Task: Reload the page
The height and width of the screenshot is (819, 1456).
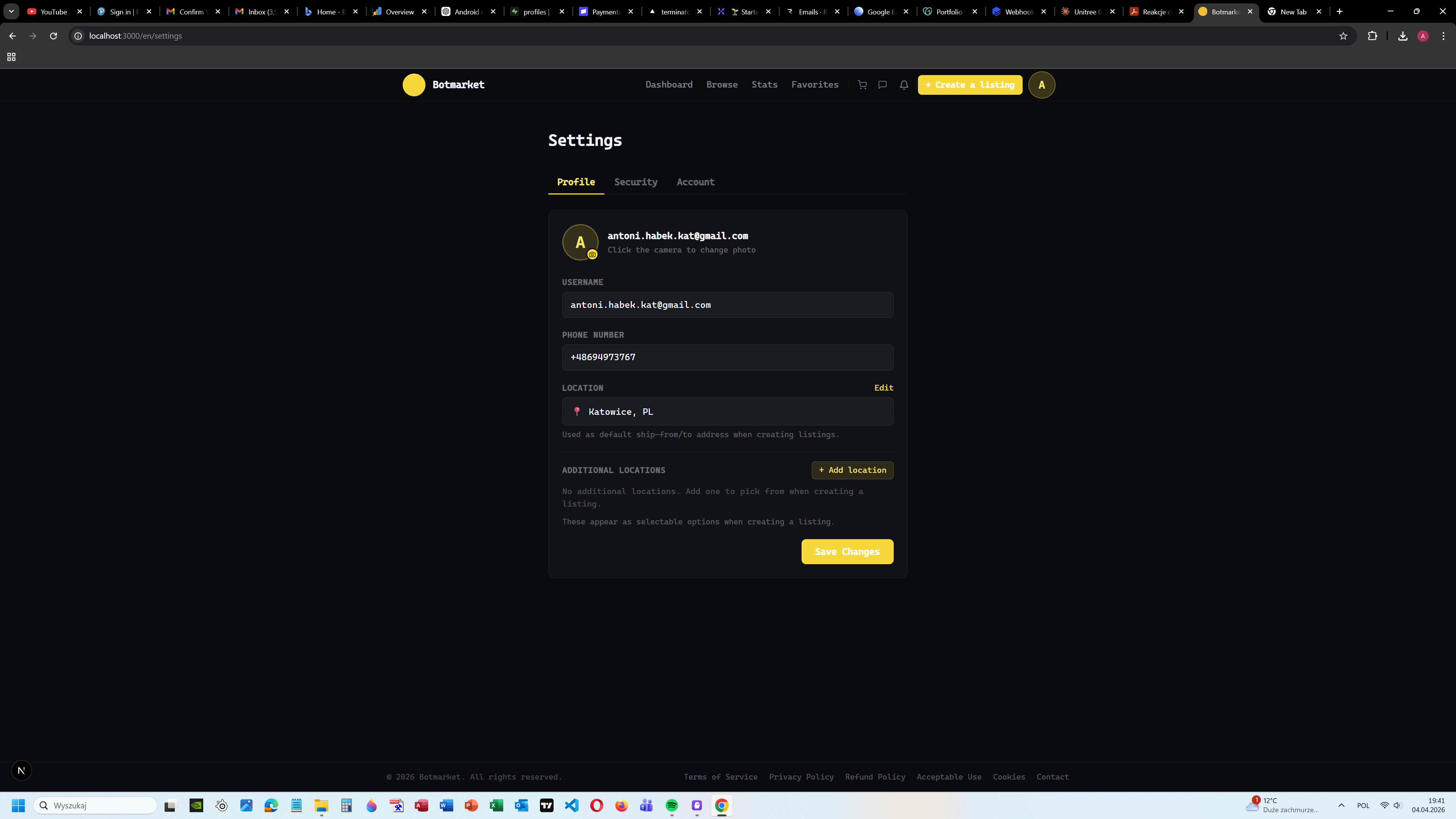Action: click(53, 36)
